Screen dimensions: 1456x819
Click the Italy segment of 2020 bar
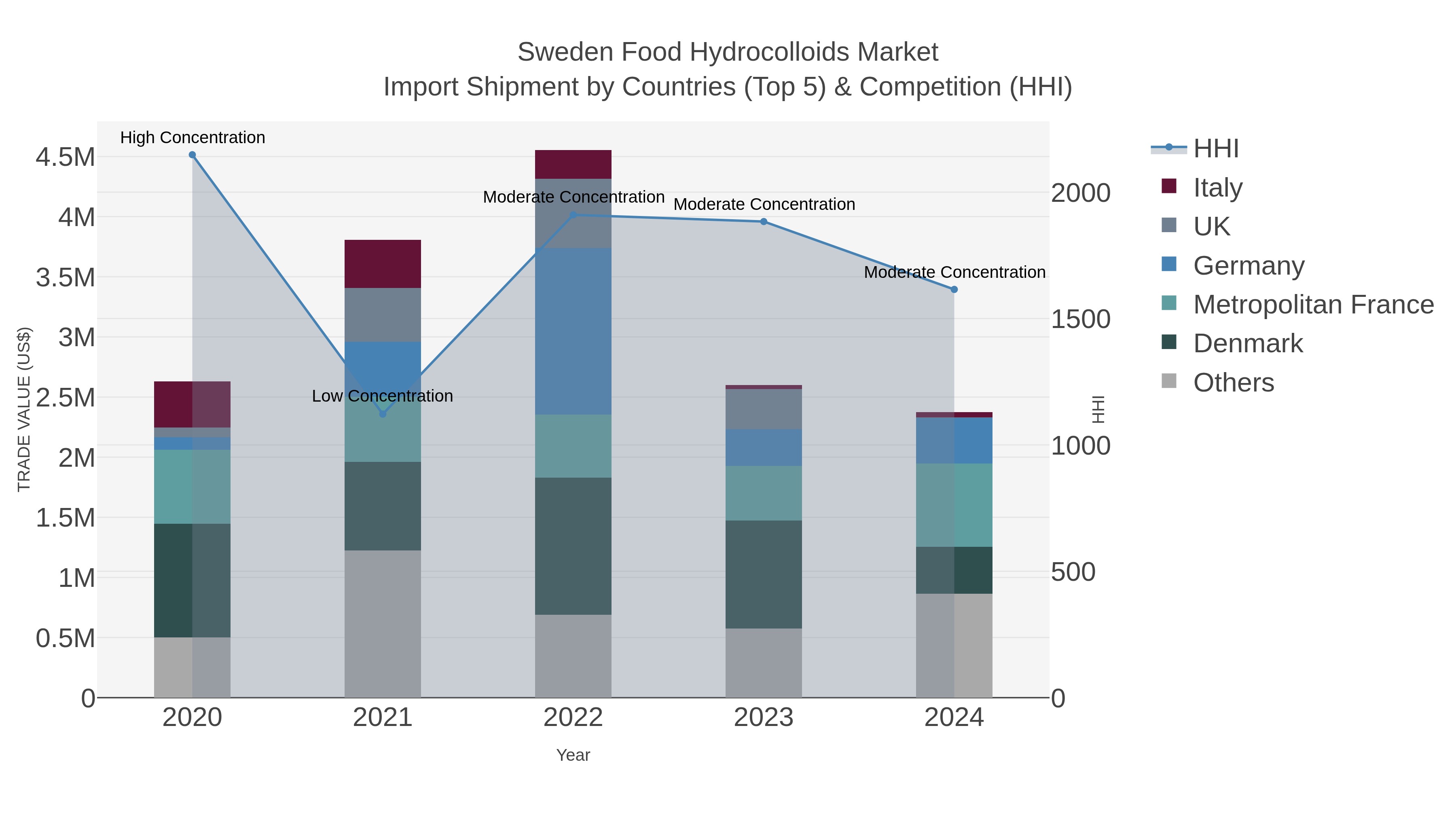pos(192,405)
